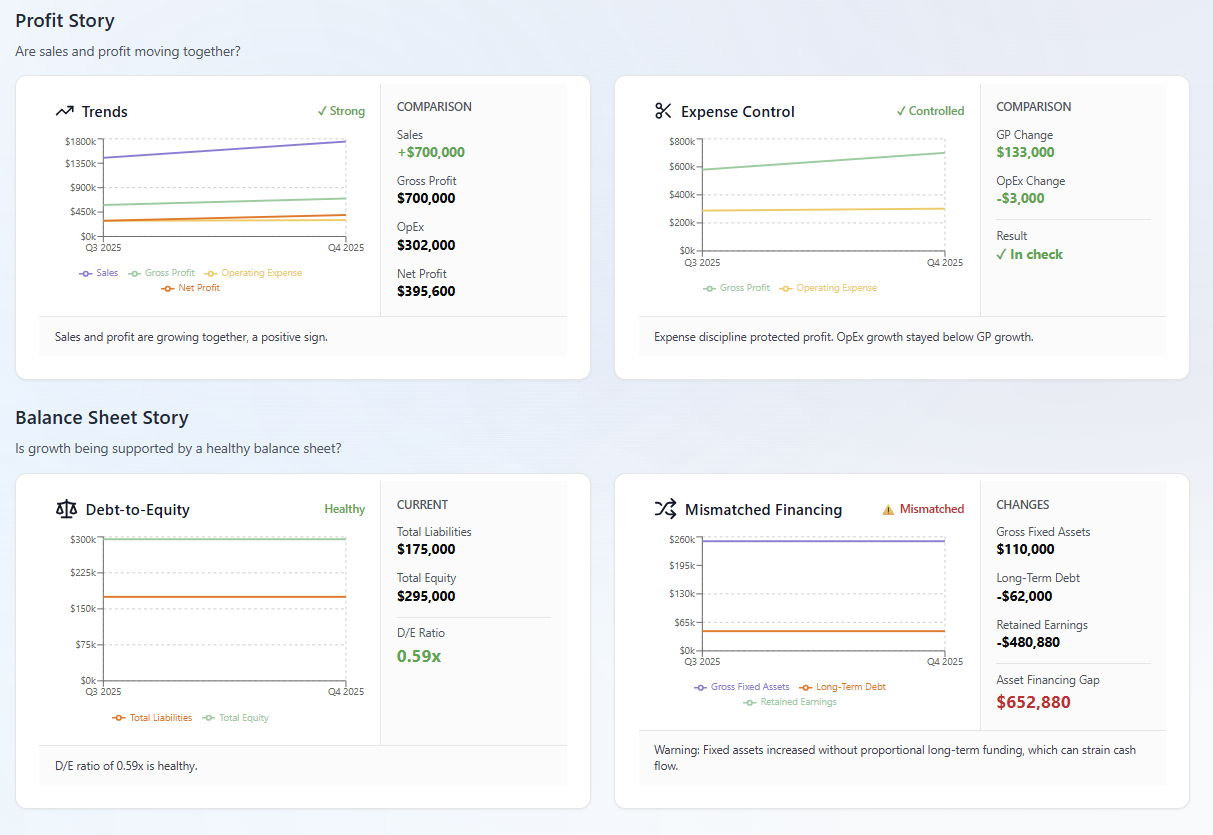The width and height of the screenshot is (1213, 835).
Task: Toggle the Gross Fixed Assets legend series
Action: point(742,687)
